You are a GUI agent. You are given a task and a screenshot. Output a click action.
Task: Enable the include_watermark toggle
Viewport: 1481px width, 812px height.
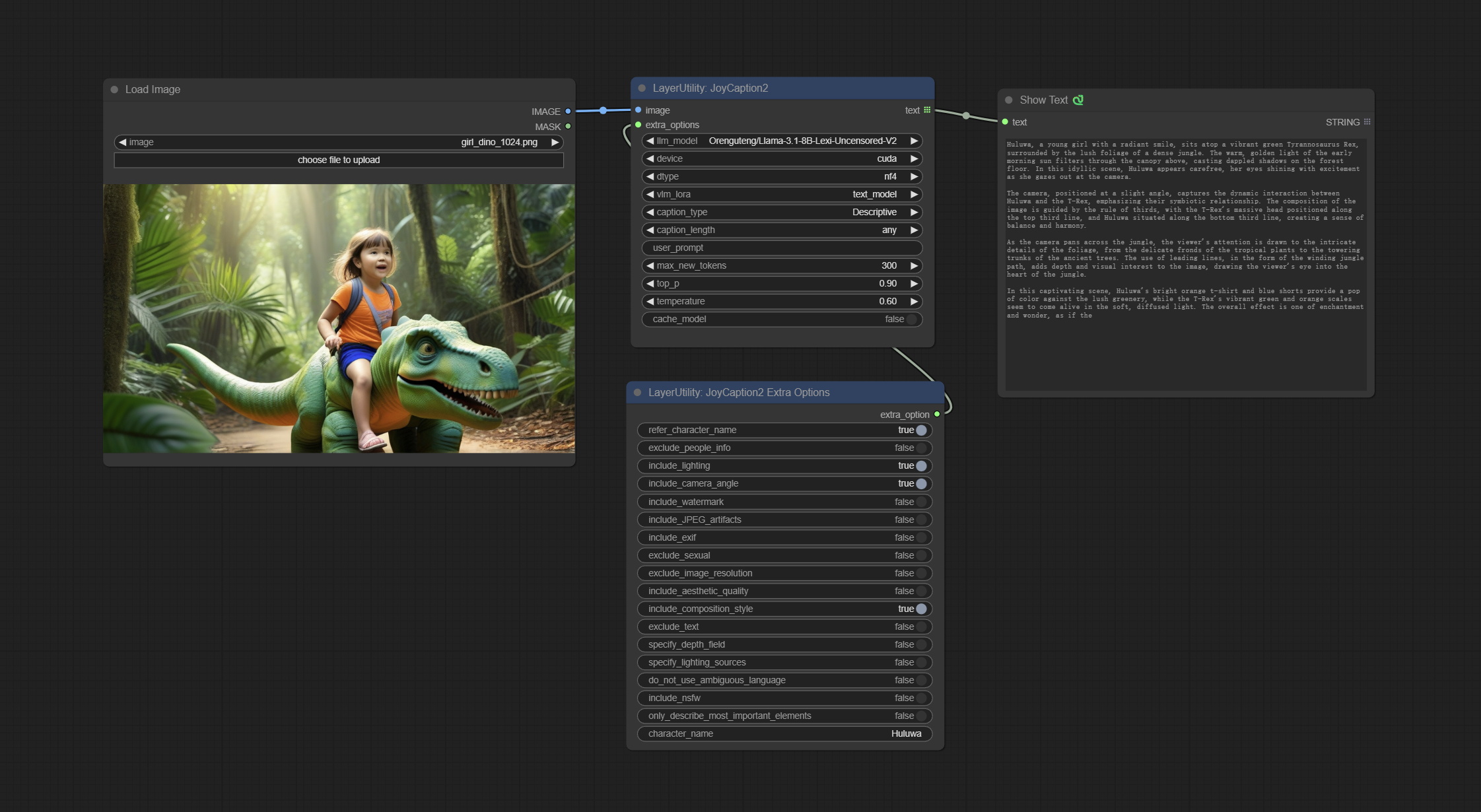point(921,502)
